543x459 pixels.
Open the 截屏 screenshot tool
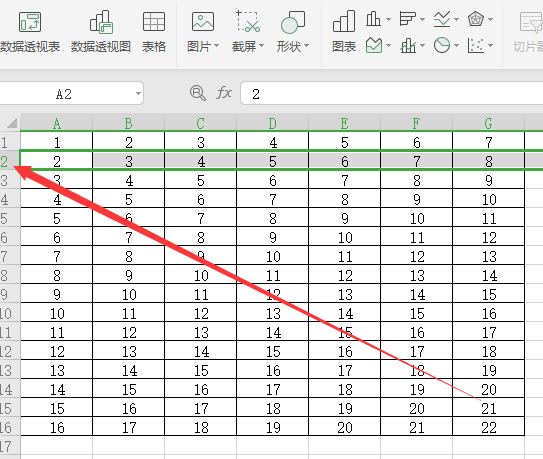pyautogui.click(x=248, y=32)
